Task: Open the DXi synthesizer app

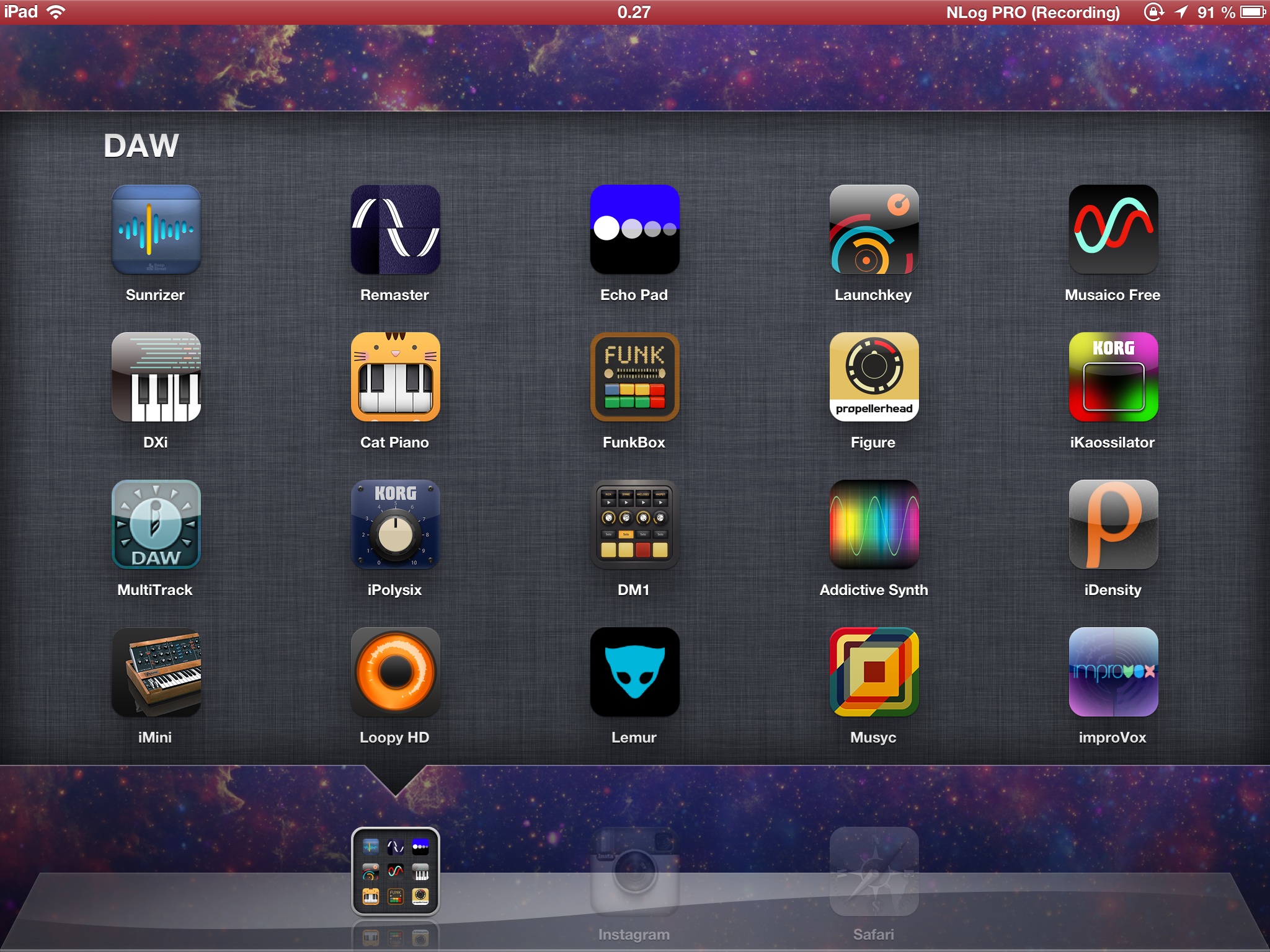Action: pyautogui.click(x=156, y=377)
